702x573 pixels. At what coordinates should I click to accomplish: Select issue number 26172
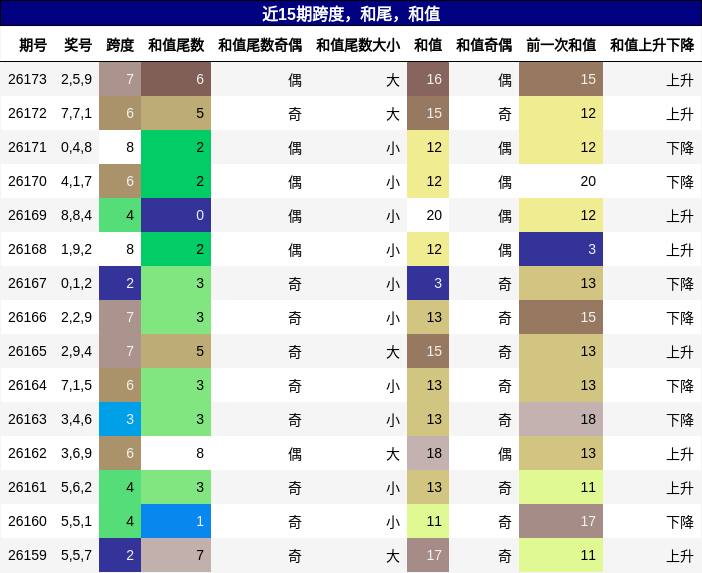coord(27,113)
